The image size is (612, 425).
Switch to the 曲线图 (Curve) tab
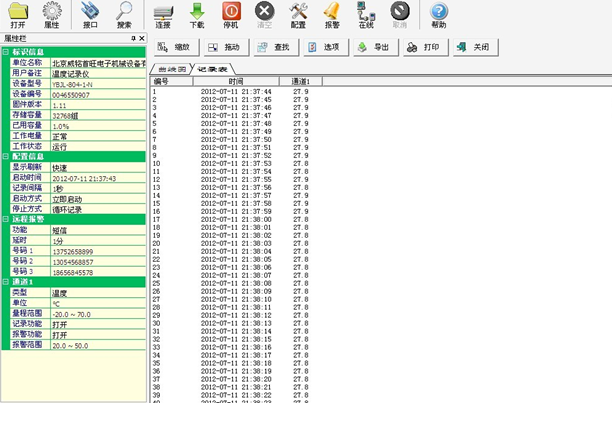click(171, 69)
